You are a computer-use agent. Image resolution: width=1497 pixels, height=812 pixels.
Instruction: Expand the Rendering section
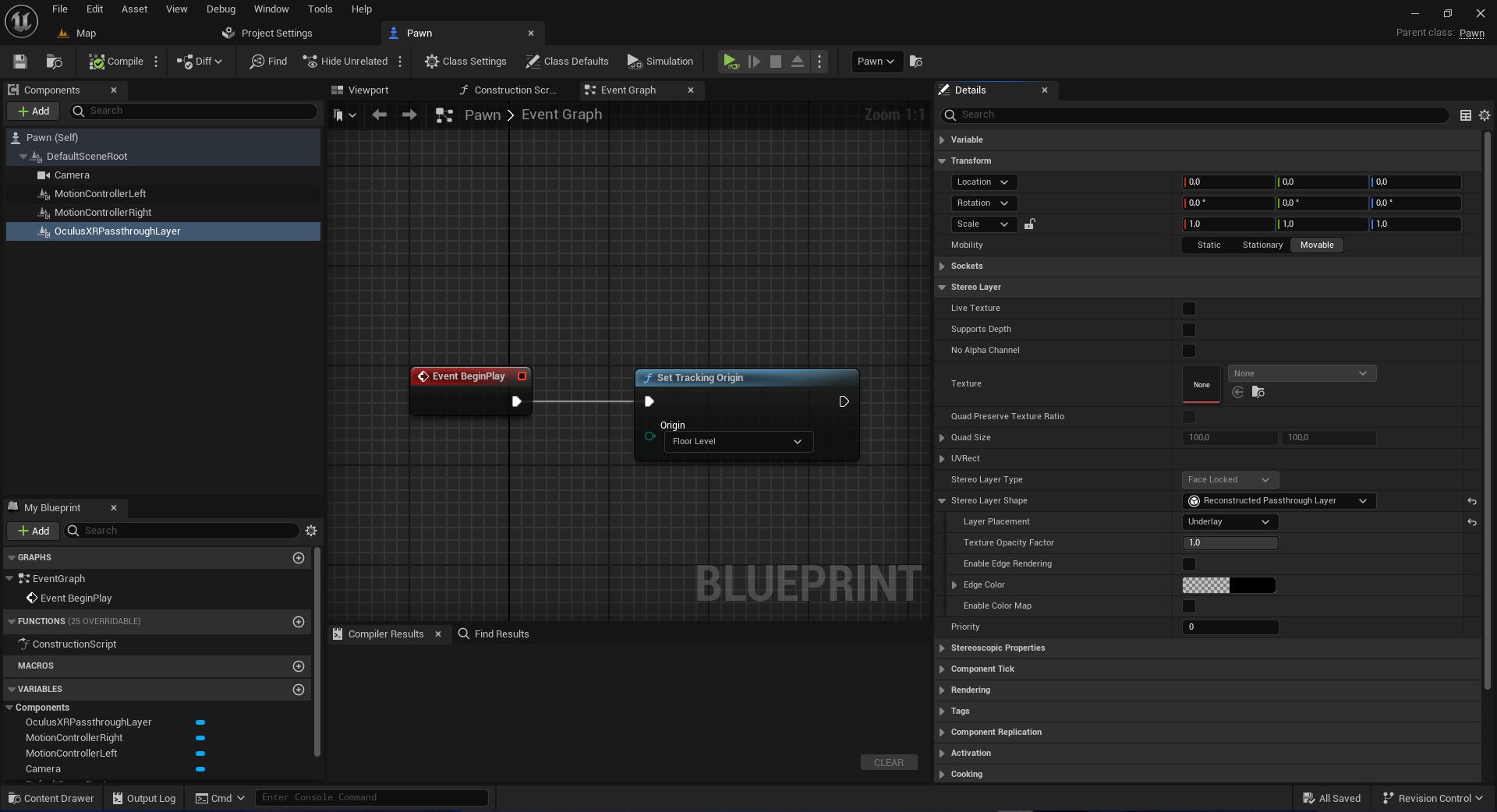pyautogui.click(x=970, y=690)
